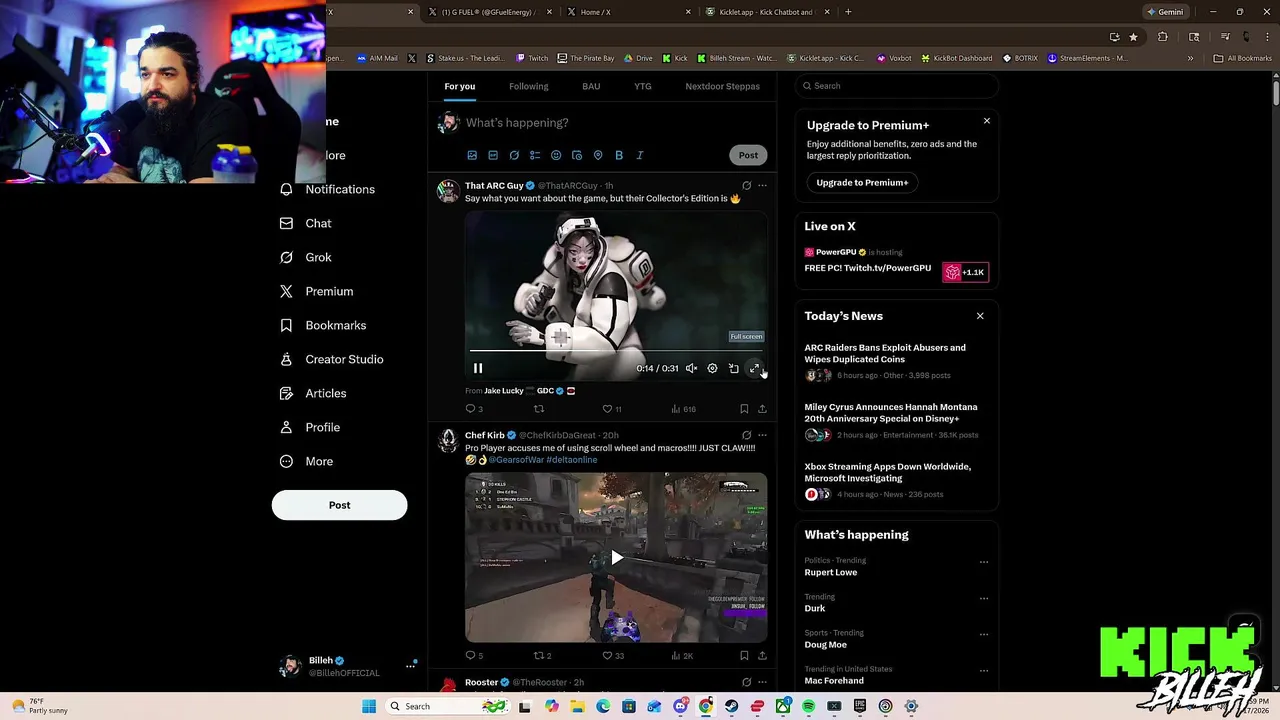Reply to That ARC Guy's post
The image size is (1280, 720).
(x=474, y=409)
